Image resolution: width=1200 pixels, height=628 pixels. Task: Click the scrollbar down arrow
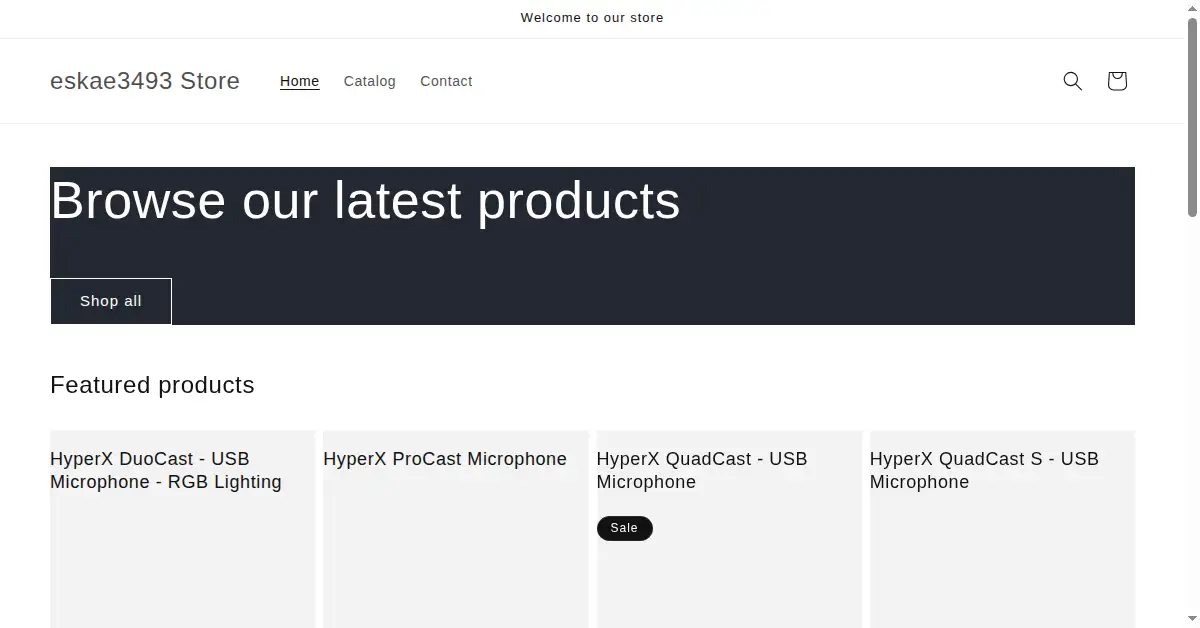pyautogui.click(x=1192, y=620)
